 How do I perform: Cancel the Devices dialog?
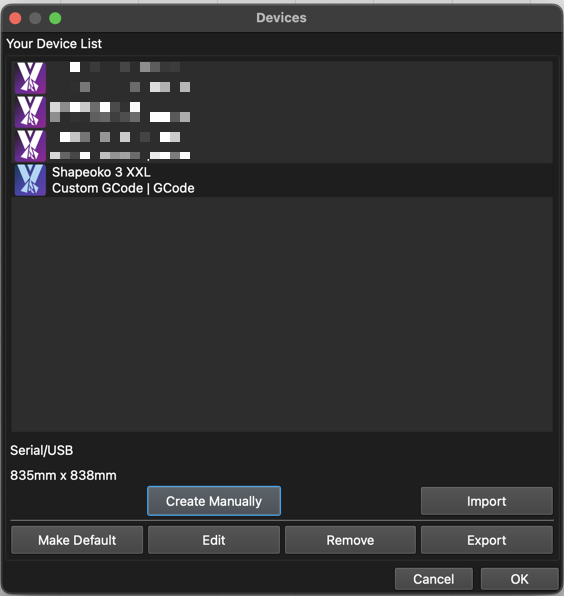coord(434,579)
